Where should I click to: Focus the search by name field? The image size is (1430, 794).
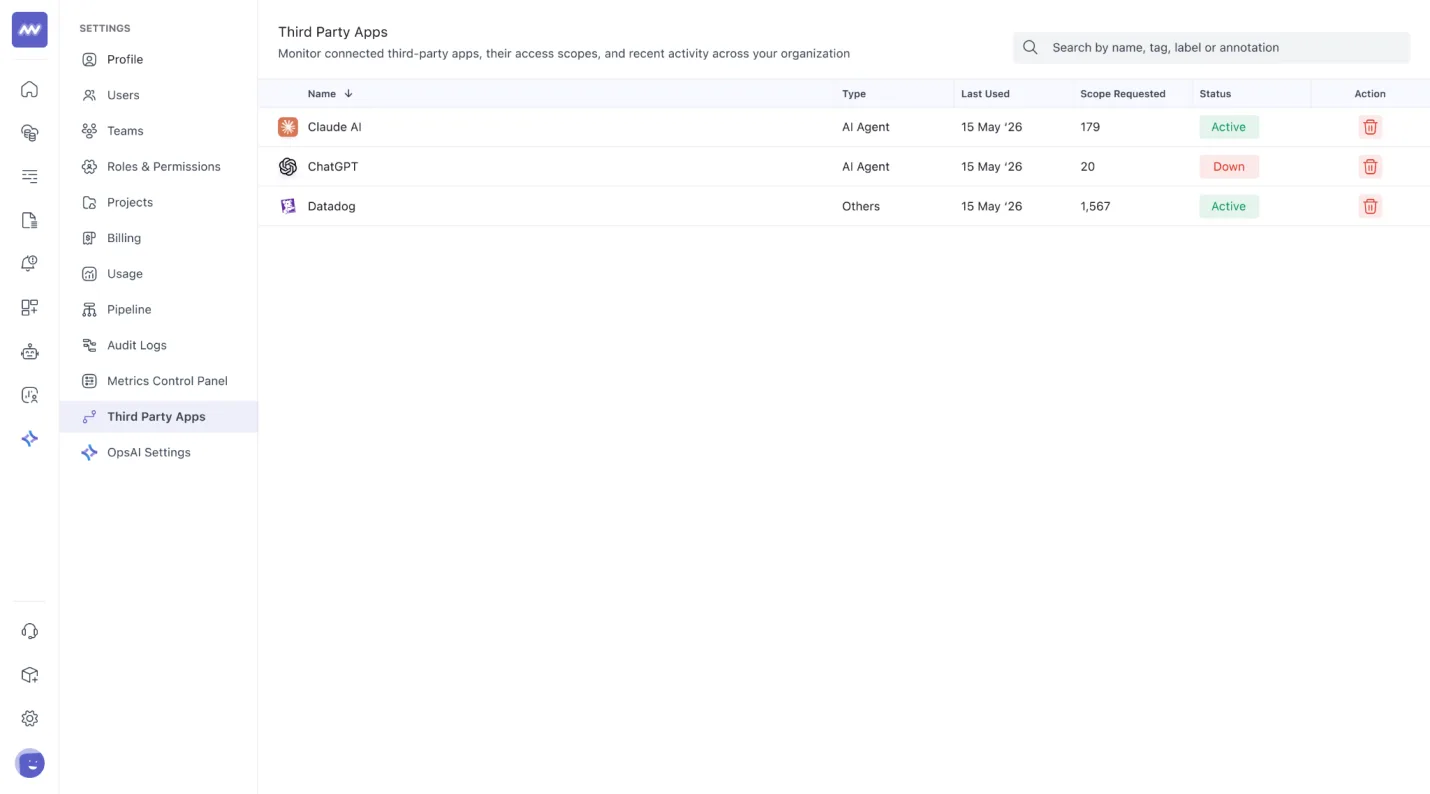click(1211, 47)
